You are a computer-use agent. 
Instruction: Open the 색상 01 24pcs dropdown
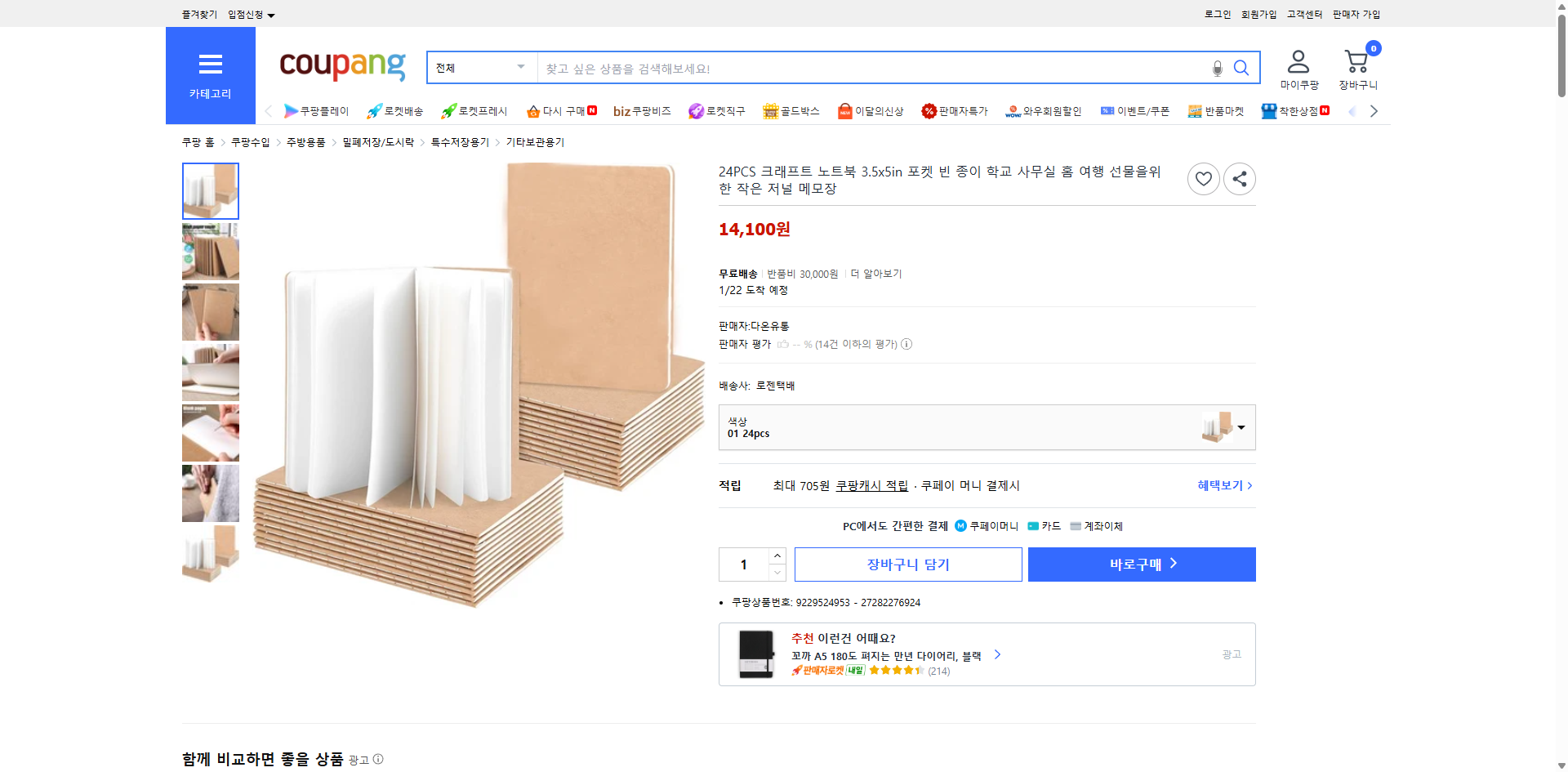pos(1241,426)
